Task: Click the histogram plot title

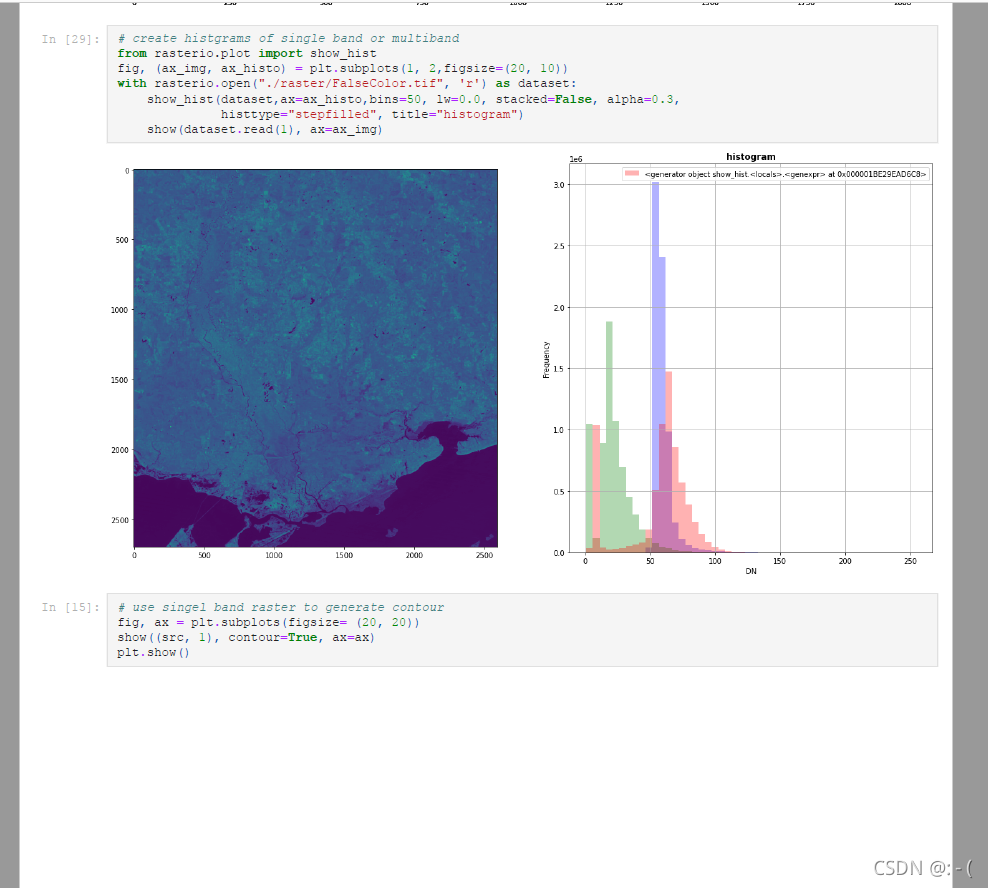Action: [x=750, y=157]
